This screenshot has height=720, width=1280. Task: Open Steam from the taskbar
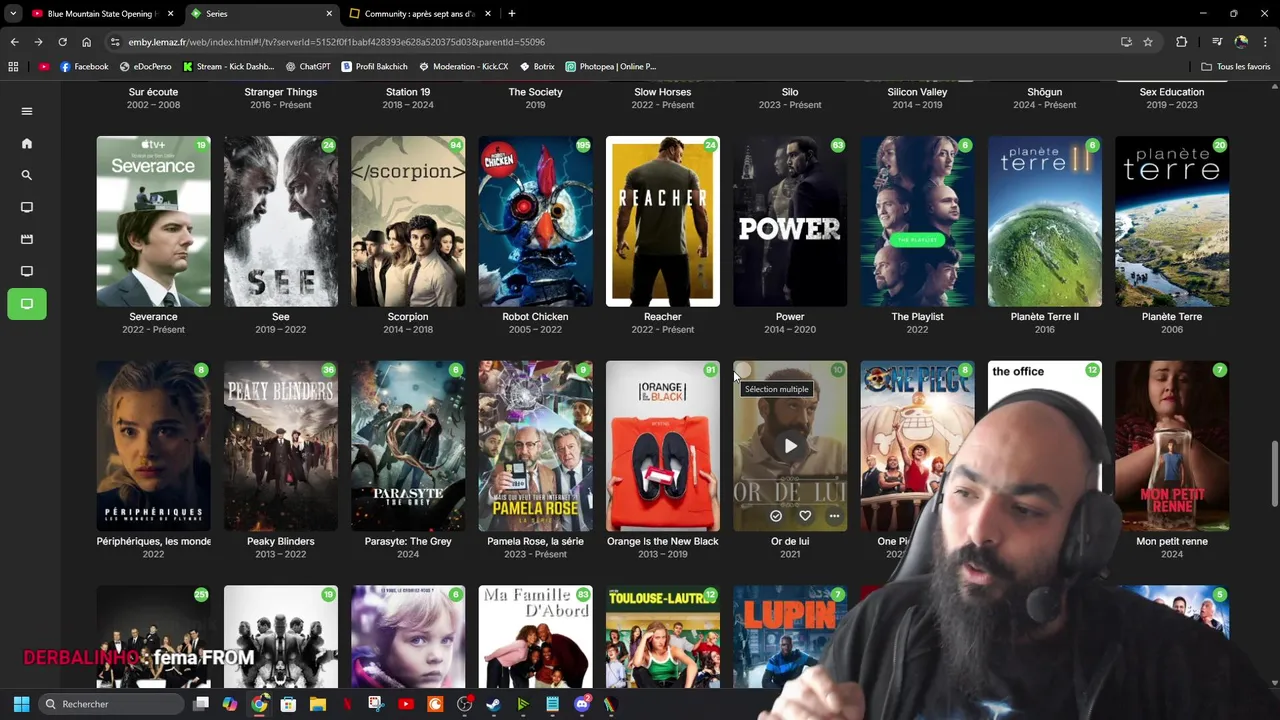[x=493, y=704]
